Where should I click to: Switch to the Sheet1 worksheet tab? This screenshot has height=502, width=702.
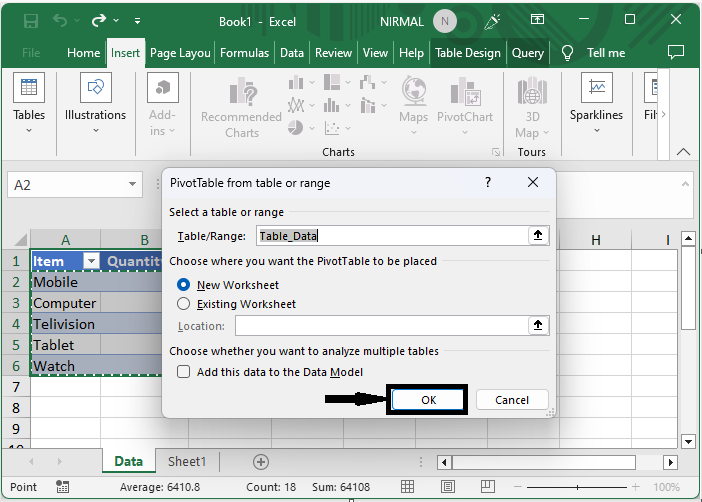coord(186,461)
